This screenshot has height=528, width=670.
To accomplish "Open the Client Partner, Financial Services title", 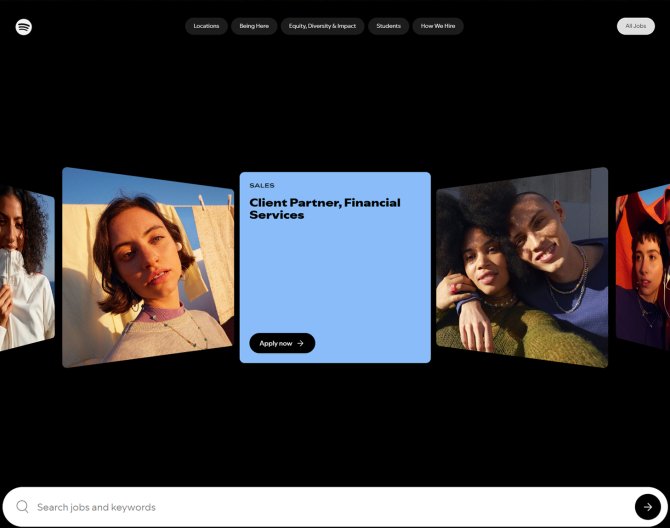I will (324, 208).
